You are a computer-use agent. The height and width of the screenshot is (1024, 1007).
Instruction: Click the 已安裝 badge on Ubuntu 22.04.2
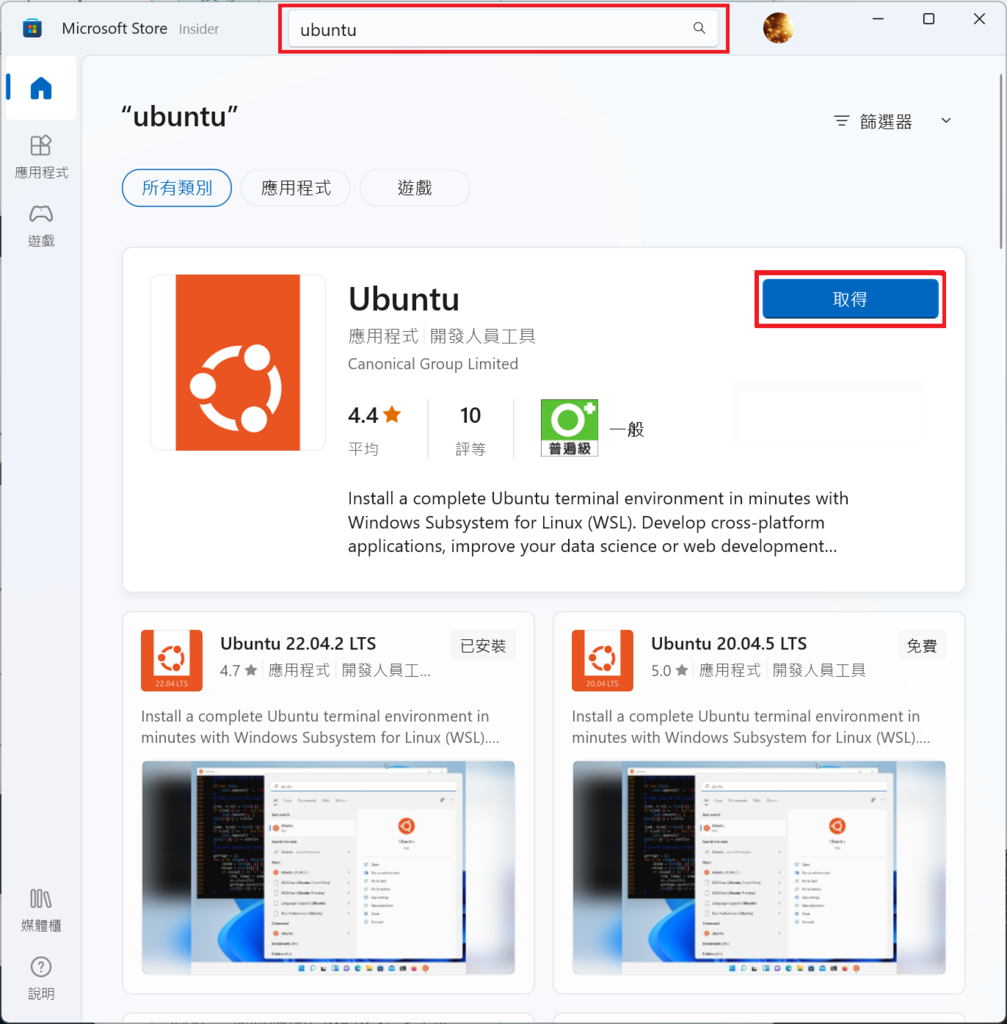click(483, 646)
